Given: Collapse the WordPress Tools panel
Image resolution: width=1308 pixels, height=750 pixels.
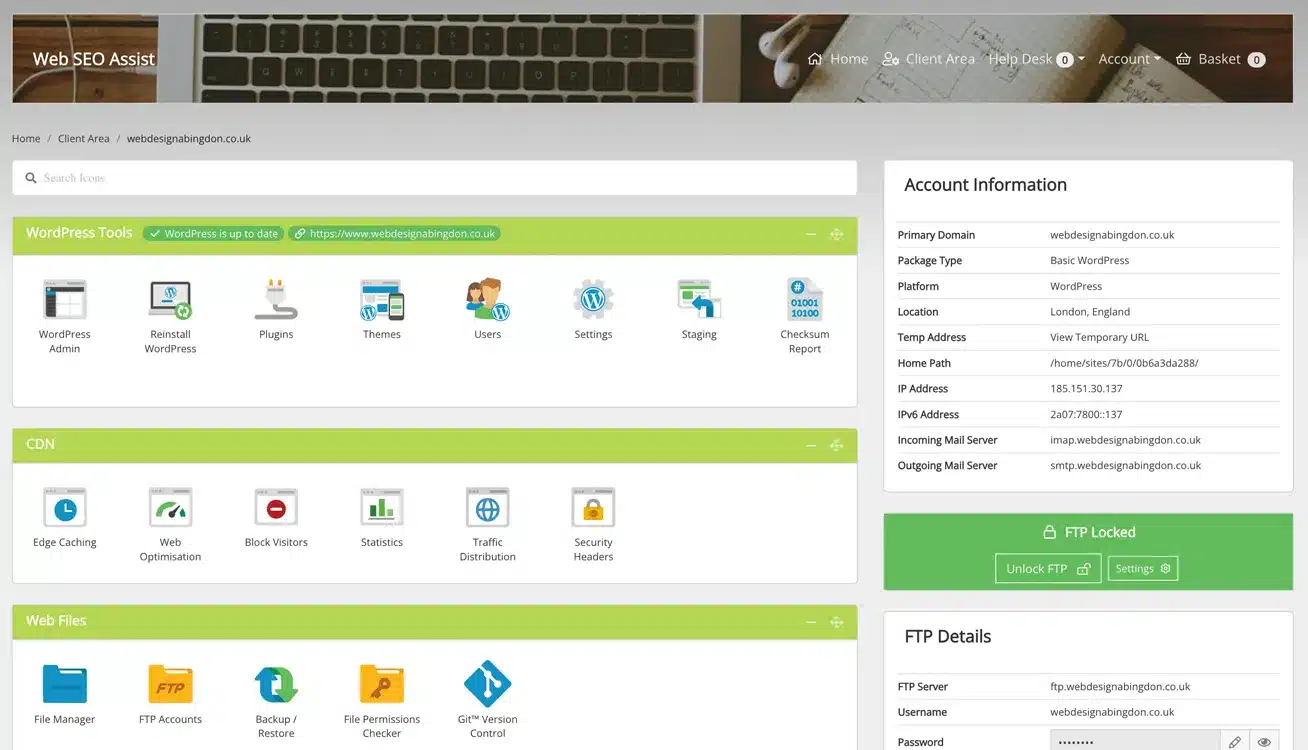Looking at the screenshot, I should click(x=812, y=234).
